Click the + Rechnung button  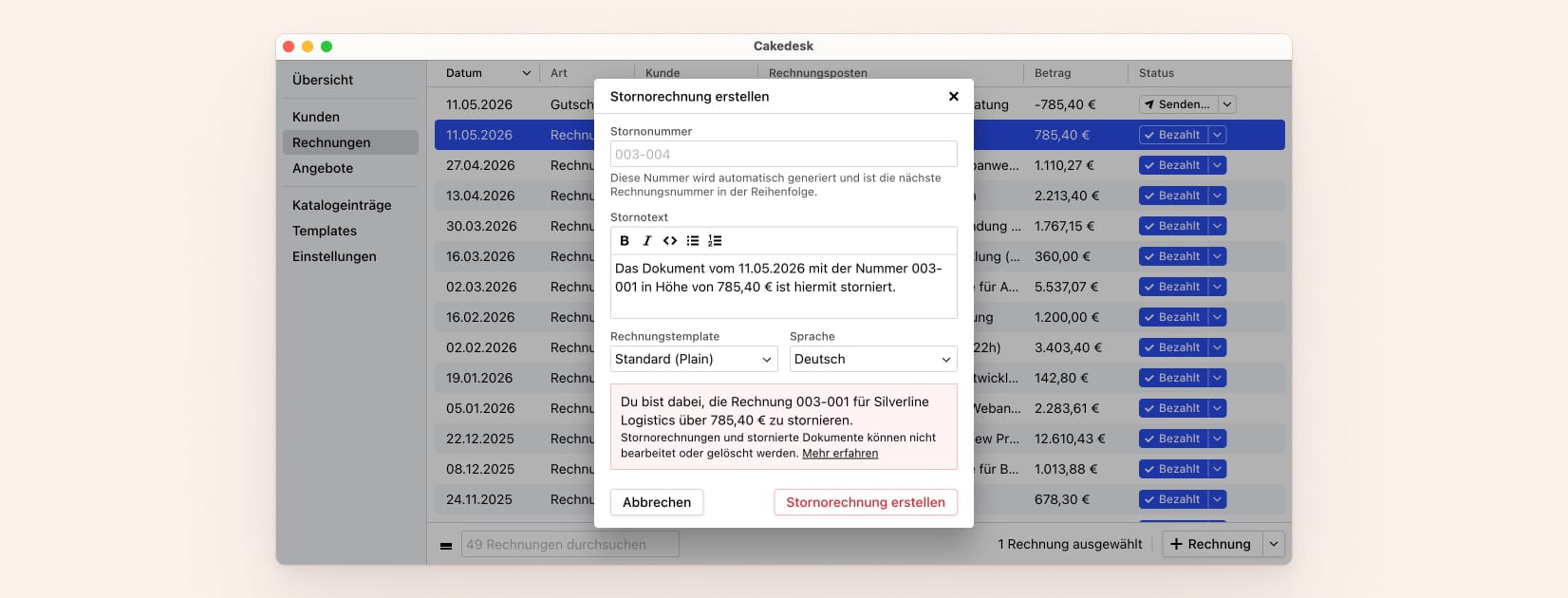[x=1211, y=544]
